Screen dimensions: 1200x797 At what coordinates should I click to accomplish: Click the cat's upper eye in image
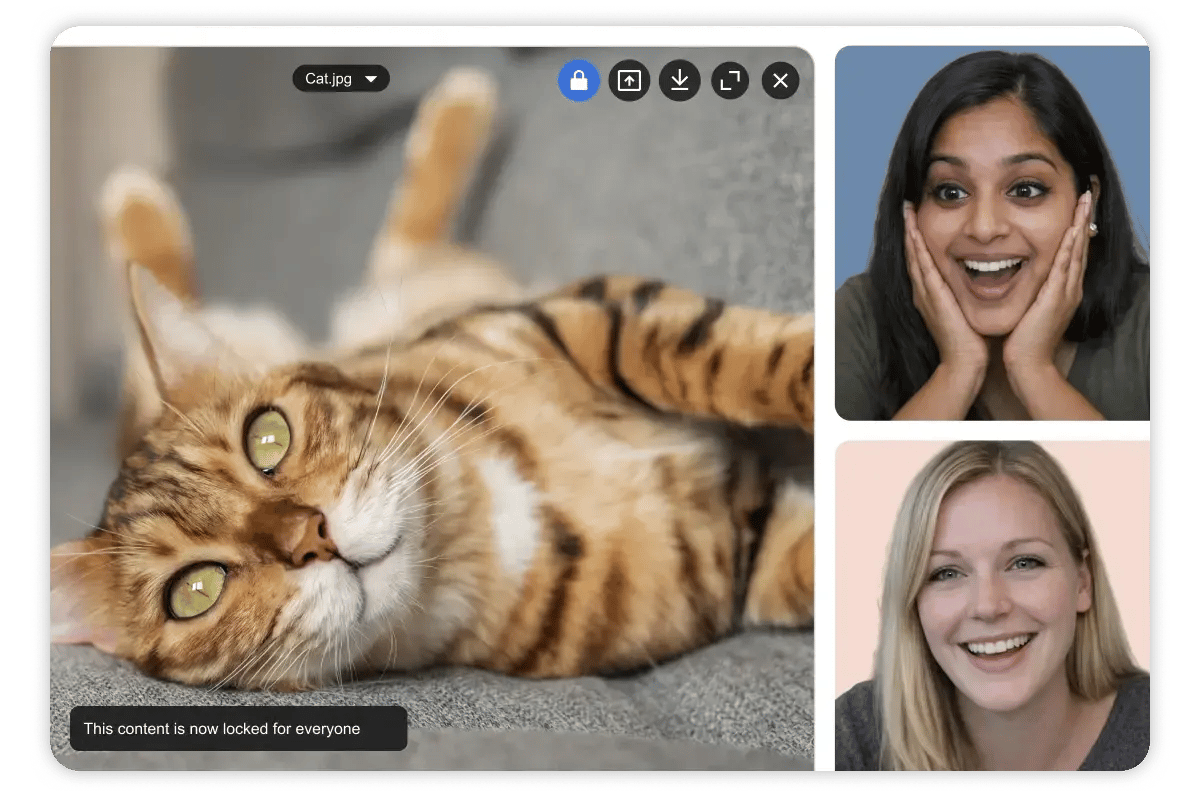click(x=268, y=440)
